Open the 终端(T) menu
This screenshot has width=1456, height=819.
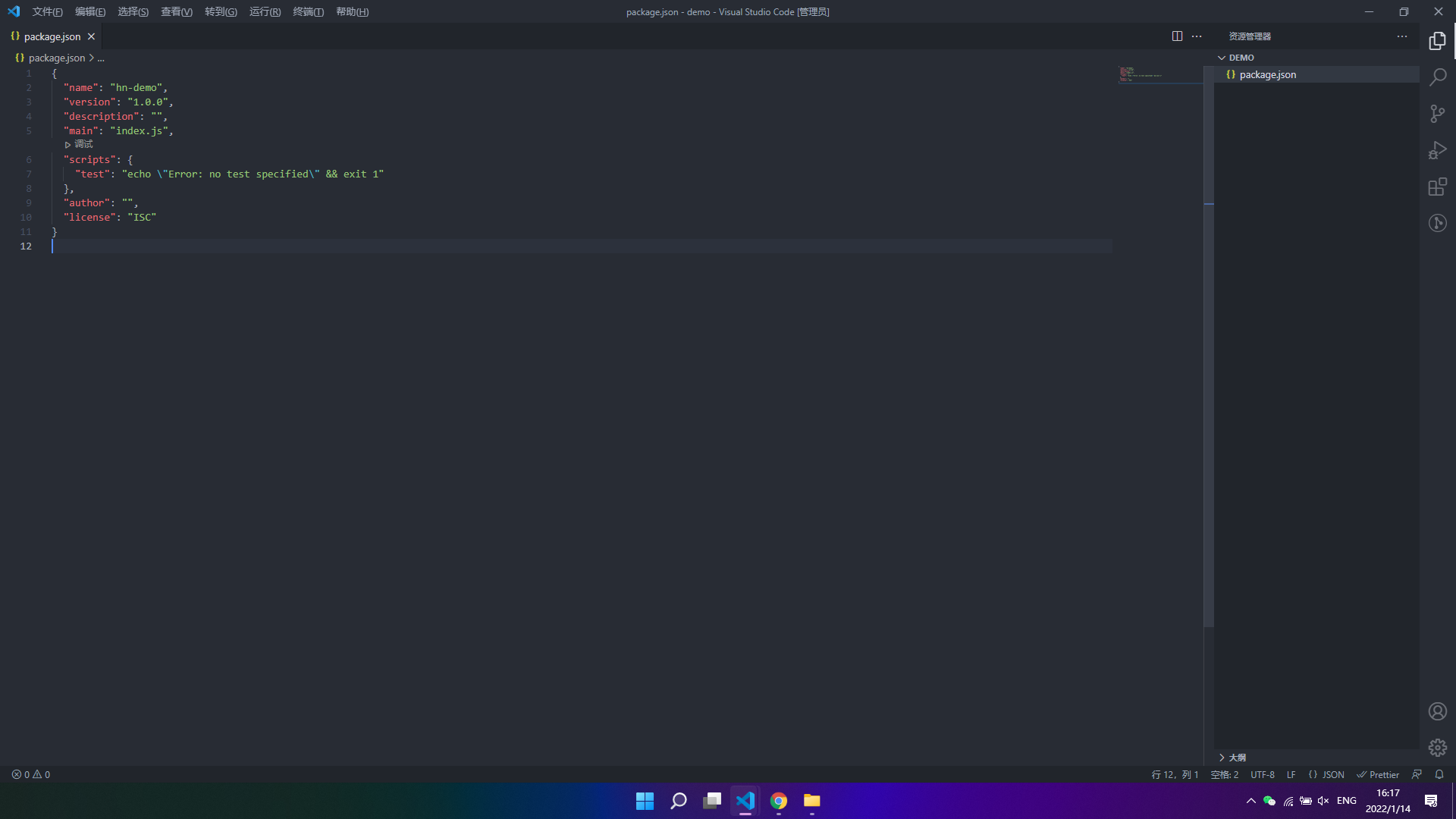(308, 11)
